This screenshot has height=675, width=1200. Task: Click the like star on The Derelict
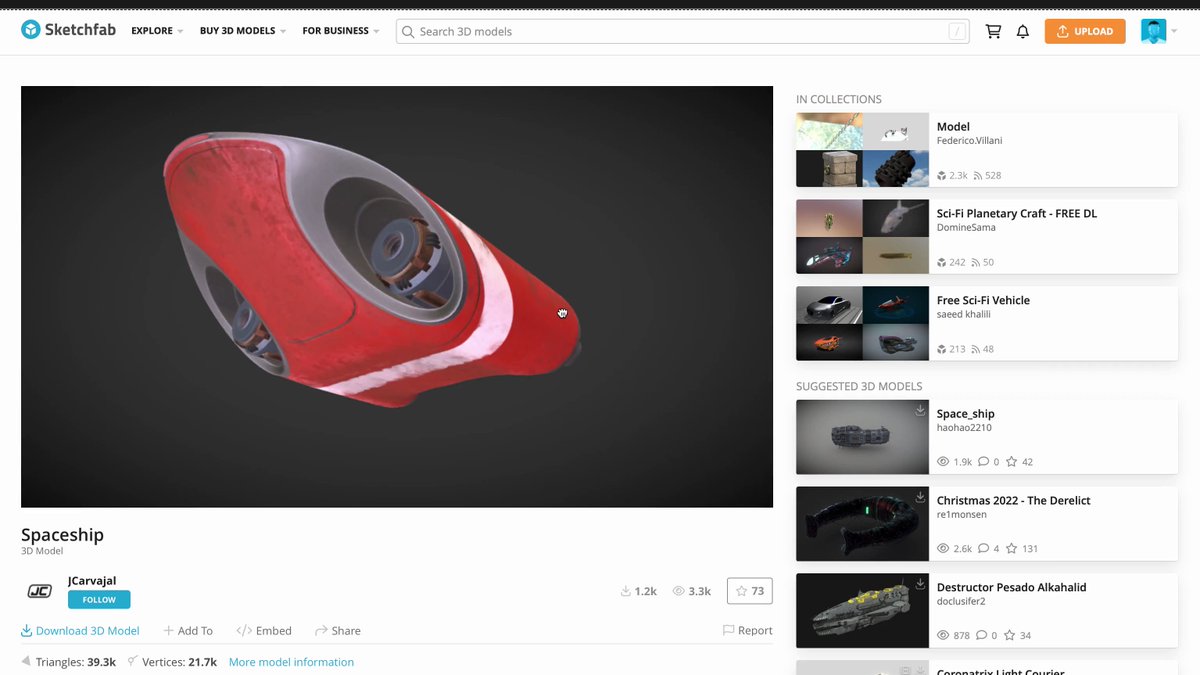[1012, 549]
